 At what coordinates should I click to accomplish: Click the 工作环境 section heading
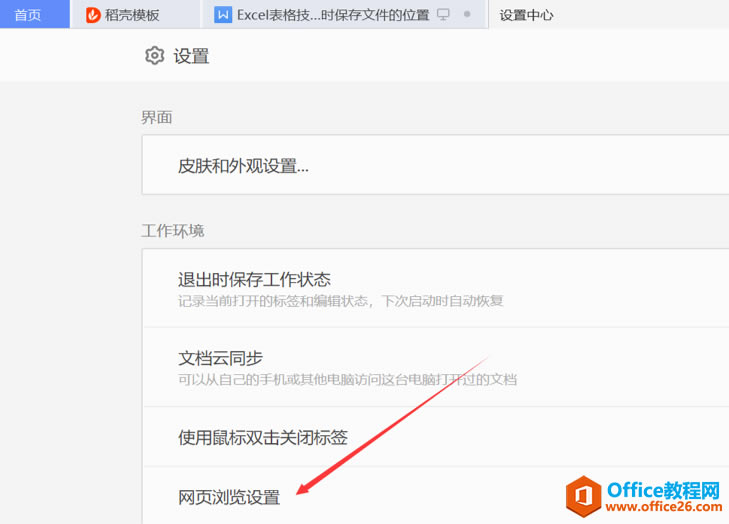click(x=172, y=231)
